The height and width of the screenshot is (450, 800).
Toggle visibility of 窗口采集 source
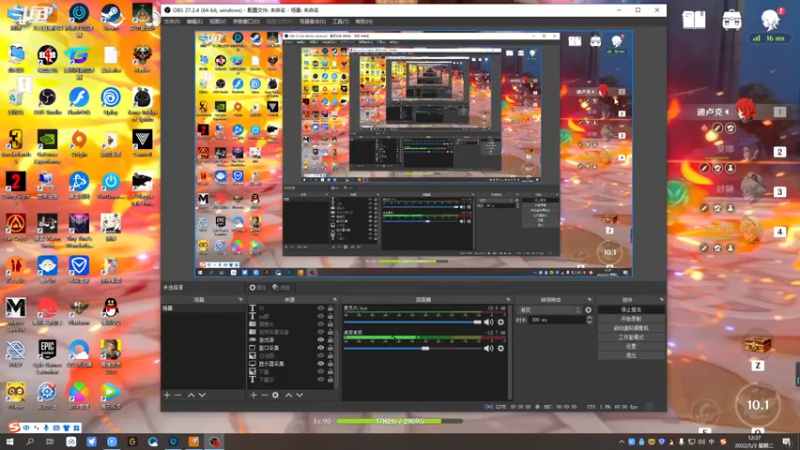[x=320, y=347]
